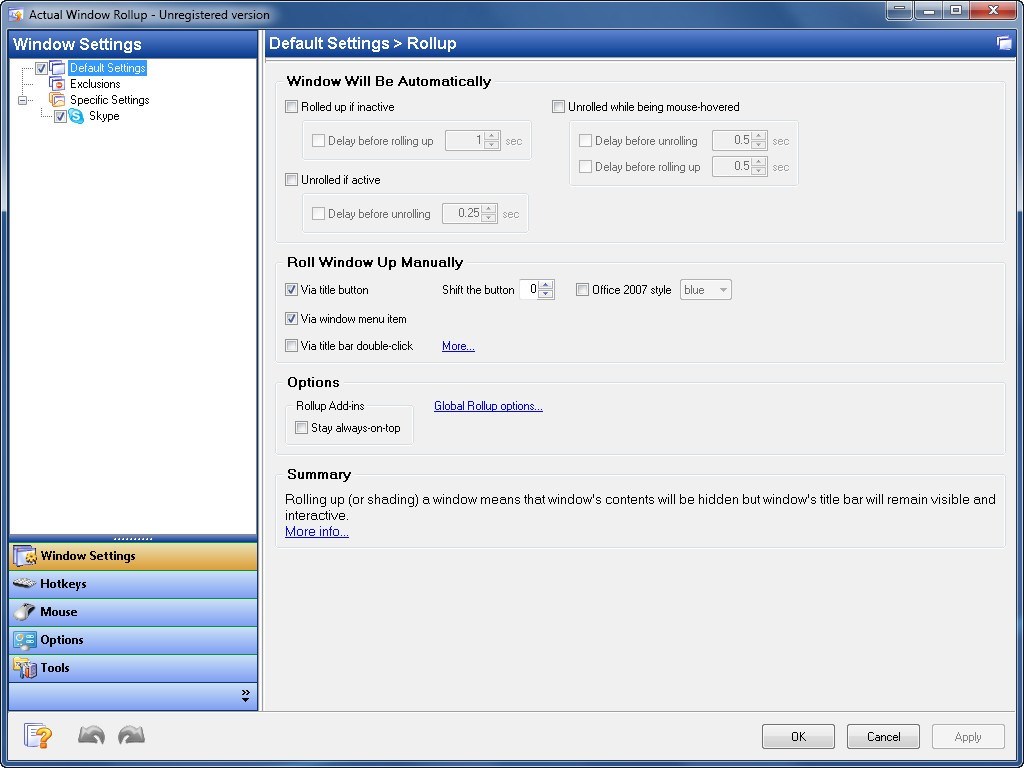Image resolution: width=1024 pixels, height=768 pixels.
Task: Click the Exclusions tree icon
Action: click(x=58, y=84)
